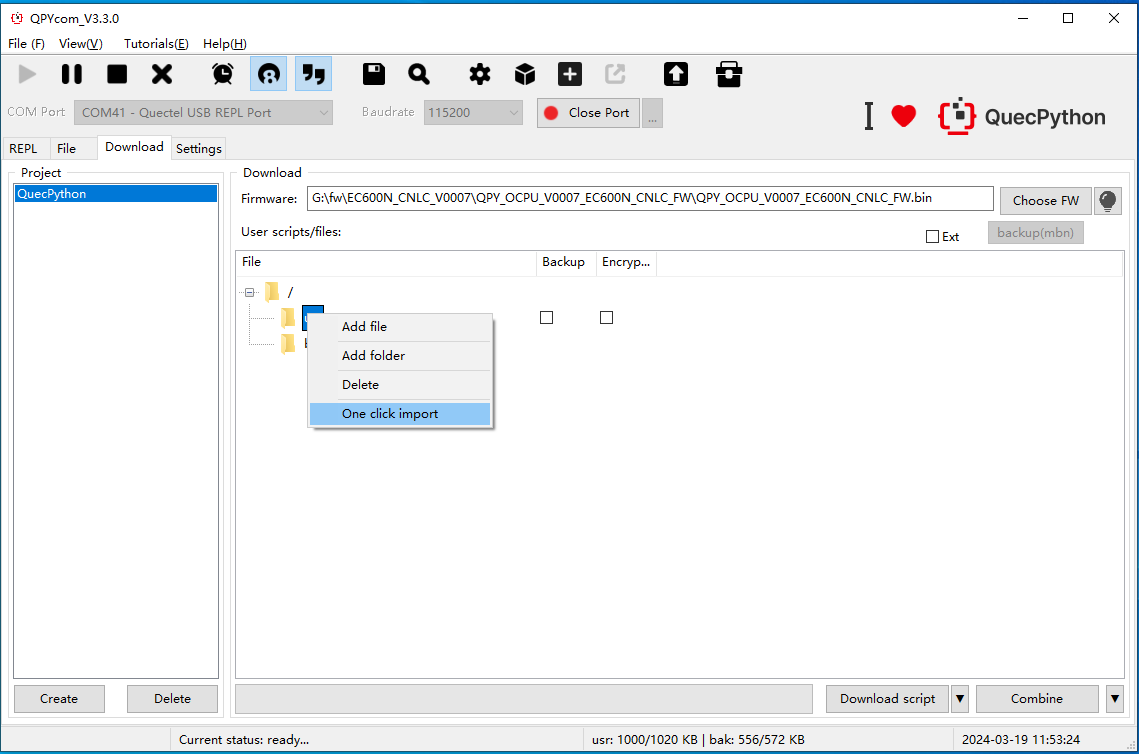Viewport: 1139px width, 754px height.
Task: Toggle the quotation marks toolbar icon
Action: (313, 74)
